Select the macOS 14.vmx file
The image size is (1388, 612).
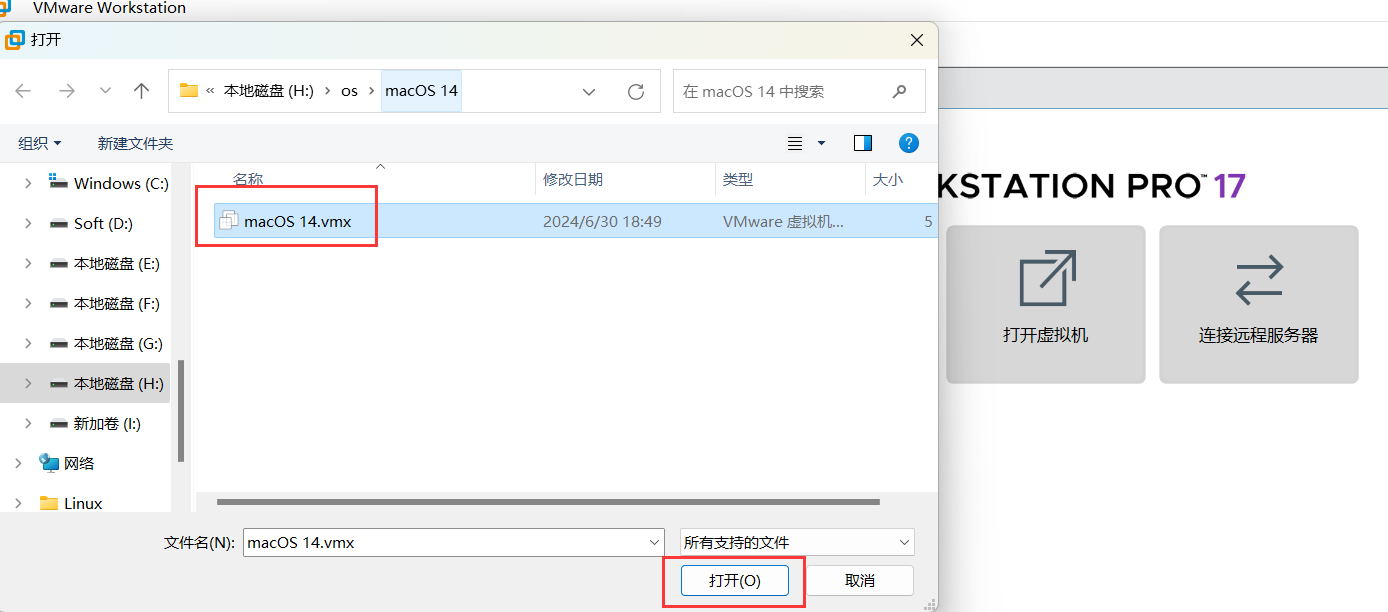pos(298,221)
